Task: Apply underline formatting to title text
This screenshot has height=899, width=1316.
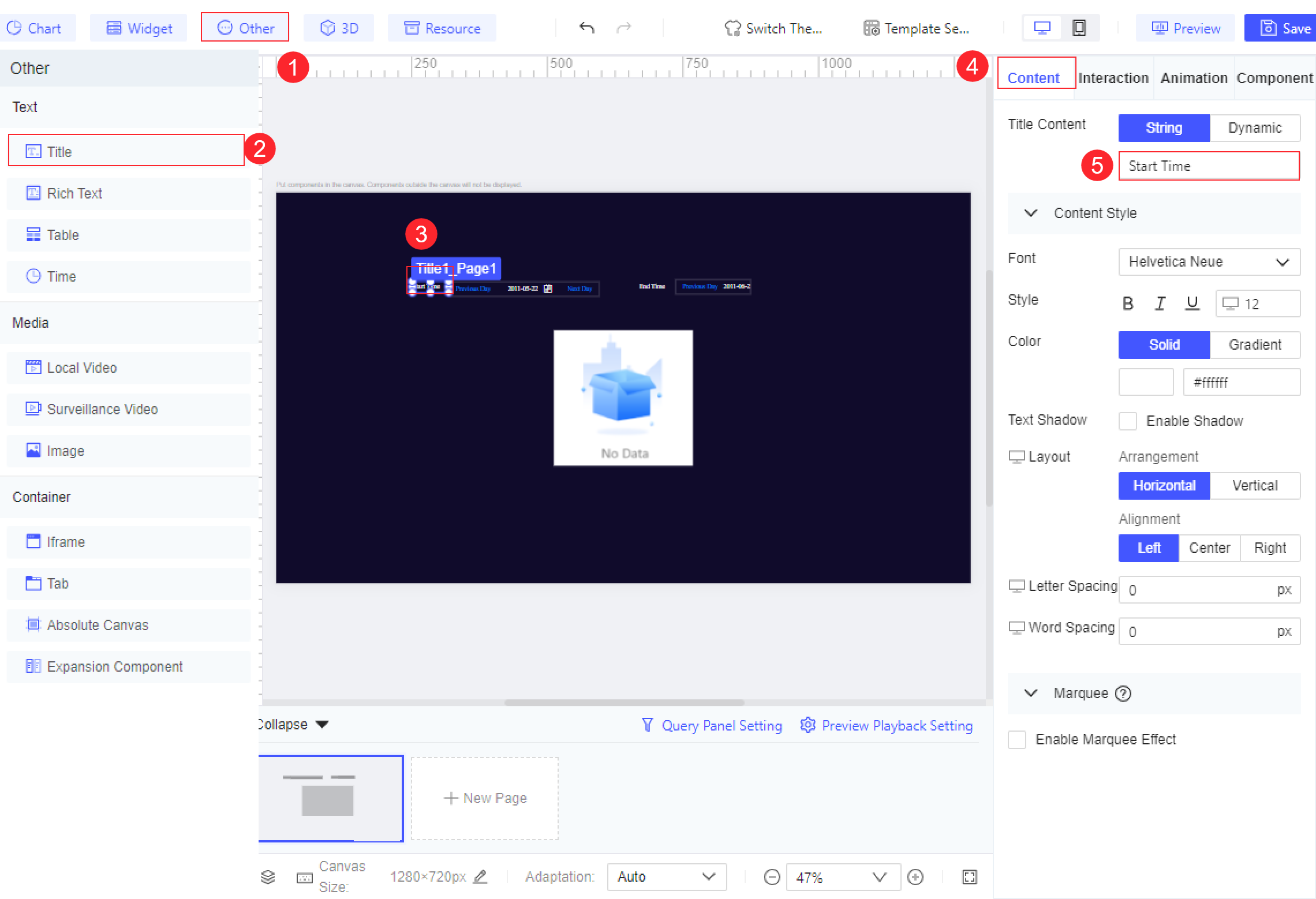Action: tap(1192, 303)
